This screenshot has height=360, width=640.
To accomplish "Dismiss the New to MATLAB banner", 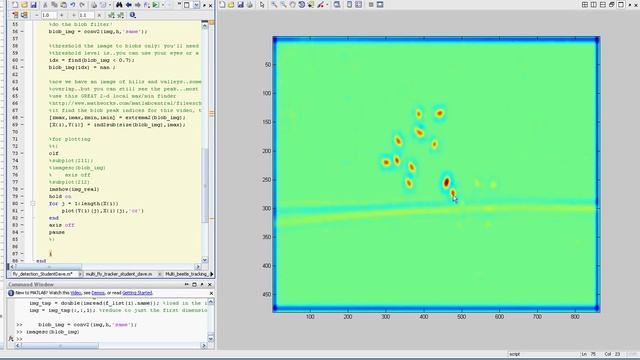I will click(211, 293).
